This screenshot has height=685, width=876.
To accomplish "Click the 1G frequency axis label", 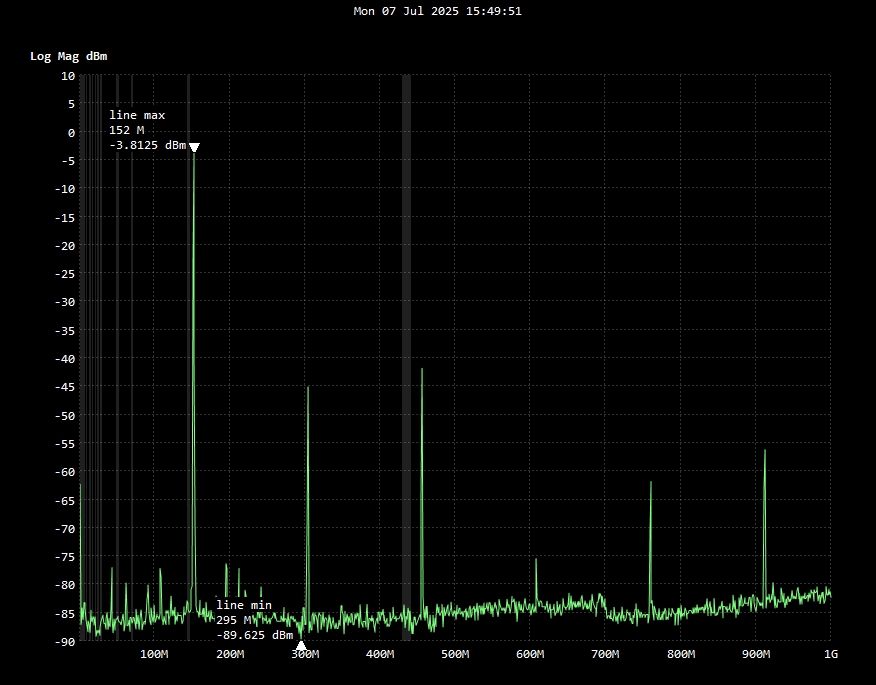I will (830, 654).
